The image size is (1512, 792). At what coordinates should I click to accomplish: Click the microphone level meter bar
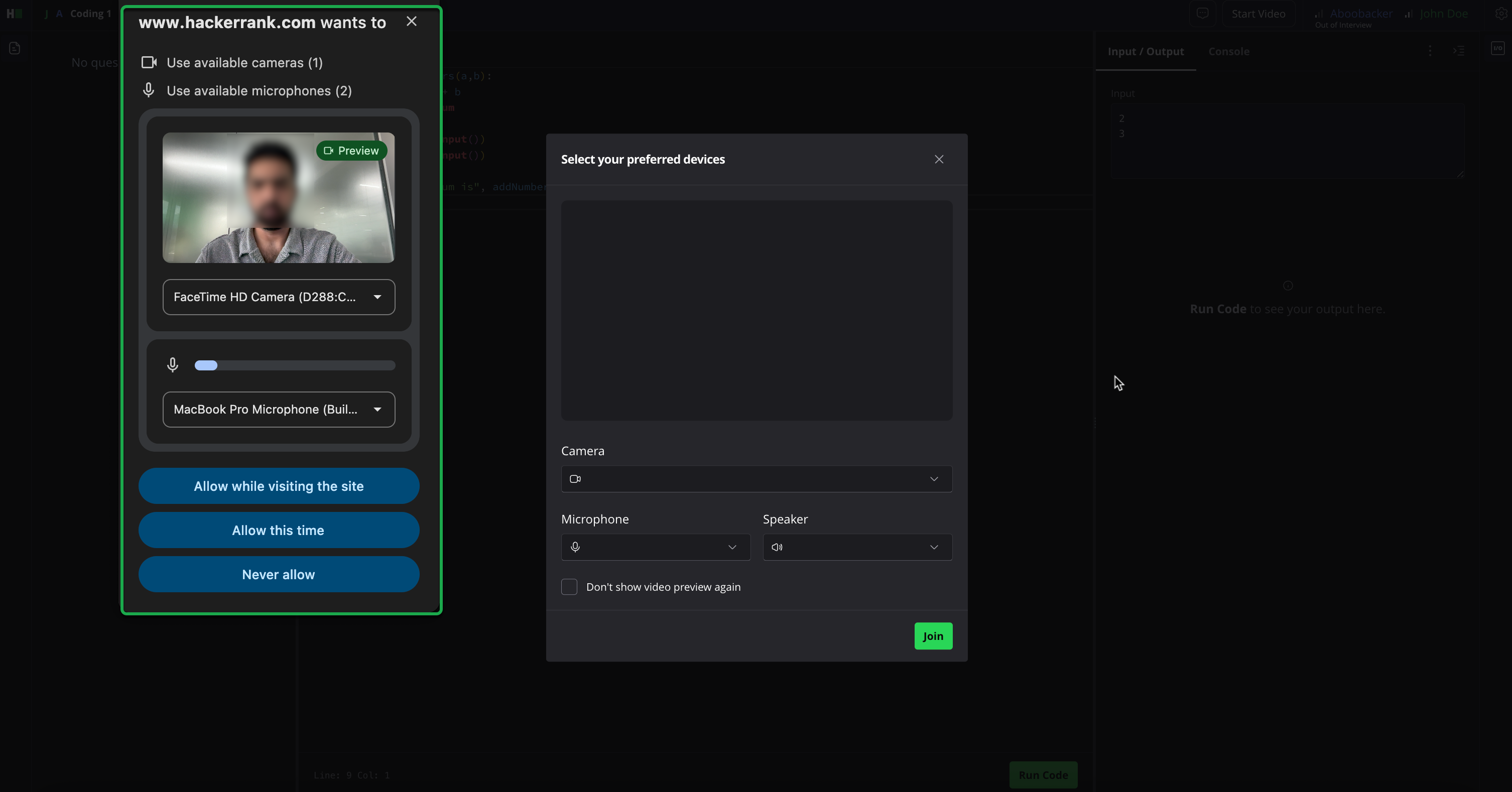[295, 365]
